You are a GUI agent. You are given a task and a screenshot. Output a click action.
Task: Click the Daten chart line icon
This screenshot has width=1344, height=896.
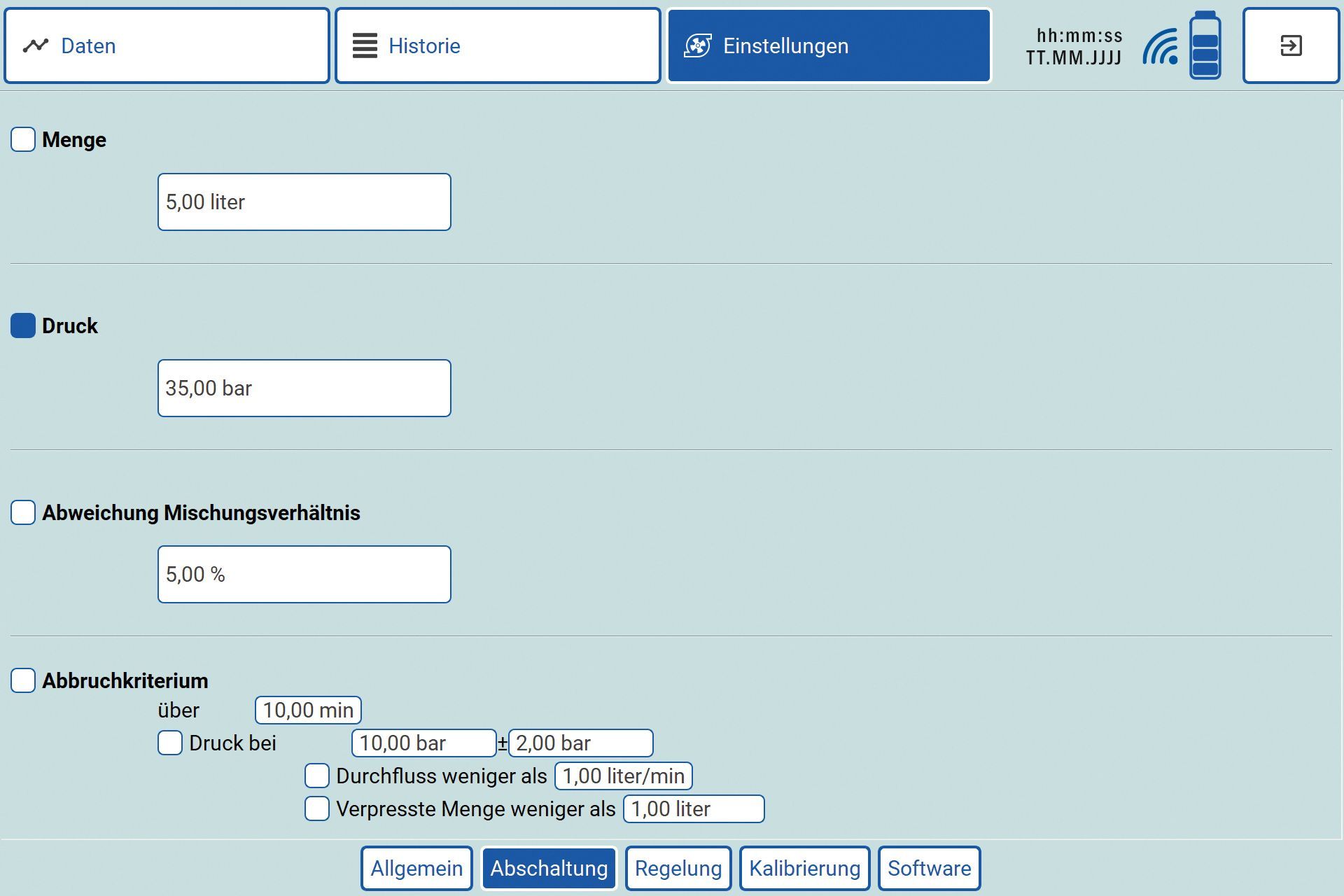[x=36, y=46]
